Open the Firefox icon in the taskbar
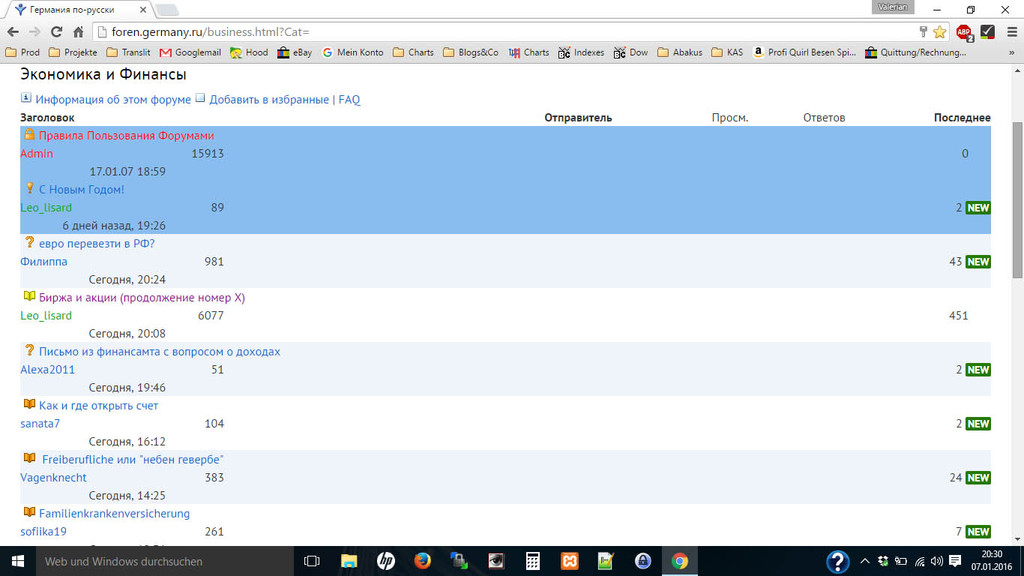The height and width of the screenshot is (576, 1024). pyautogui.click(x=422, y=561)
